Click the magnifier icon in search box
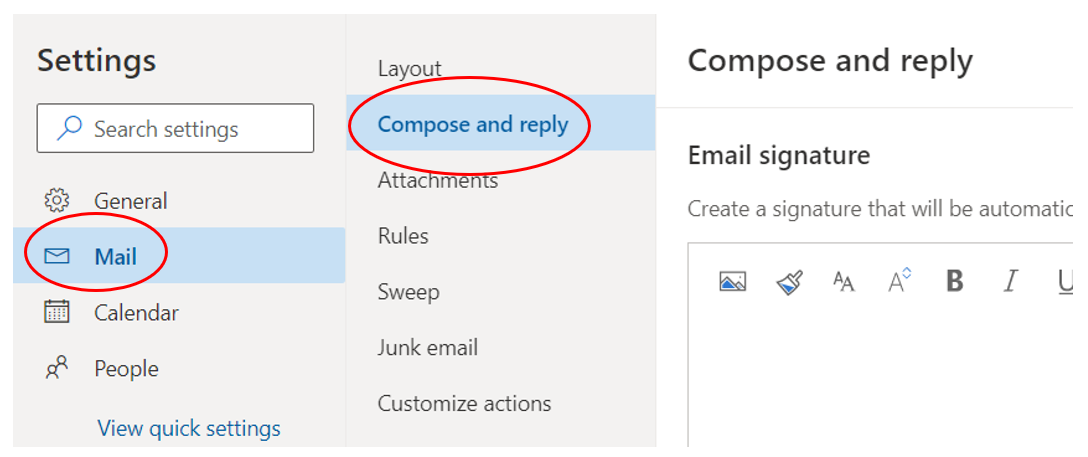 point(69,129)
